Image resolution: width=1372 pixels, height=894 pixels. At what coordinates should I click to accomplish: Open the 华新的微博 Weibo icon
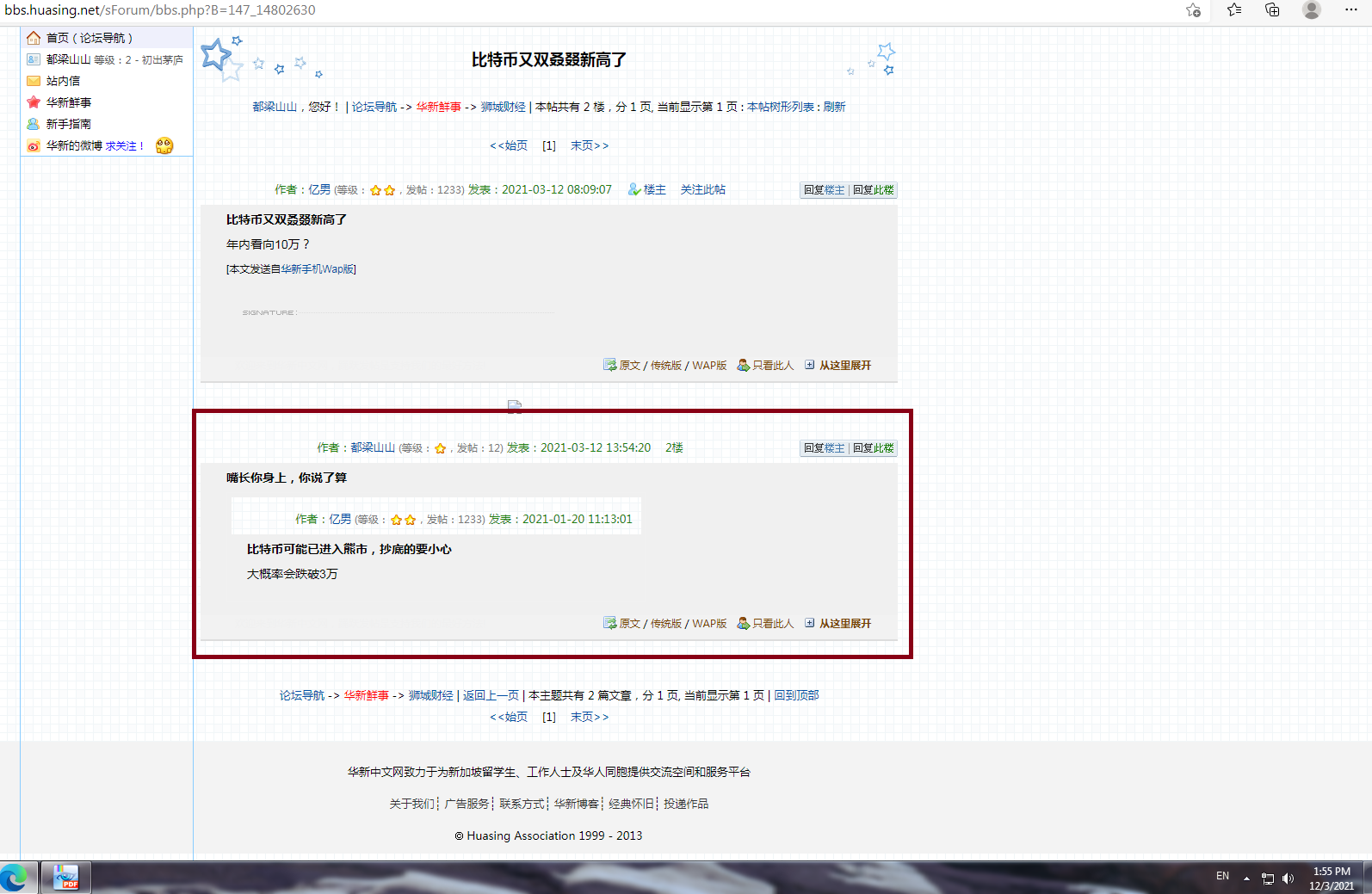click(34, 146)
